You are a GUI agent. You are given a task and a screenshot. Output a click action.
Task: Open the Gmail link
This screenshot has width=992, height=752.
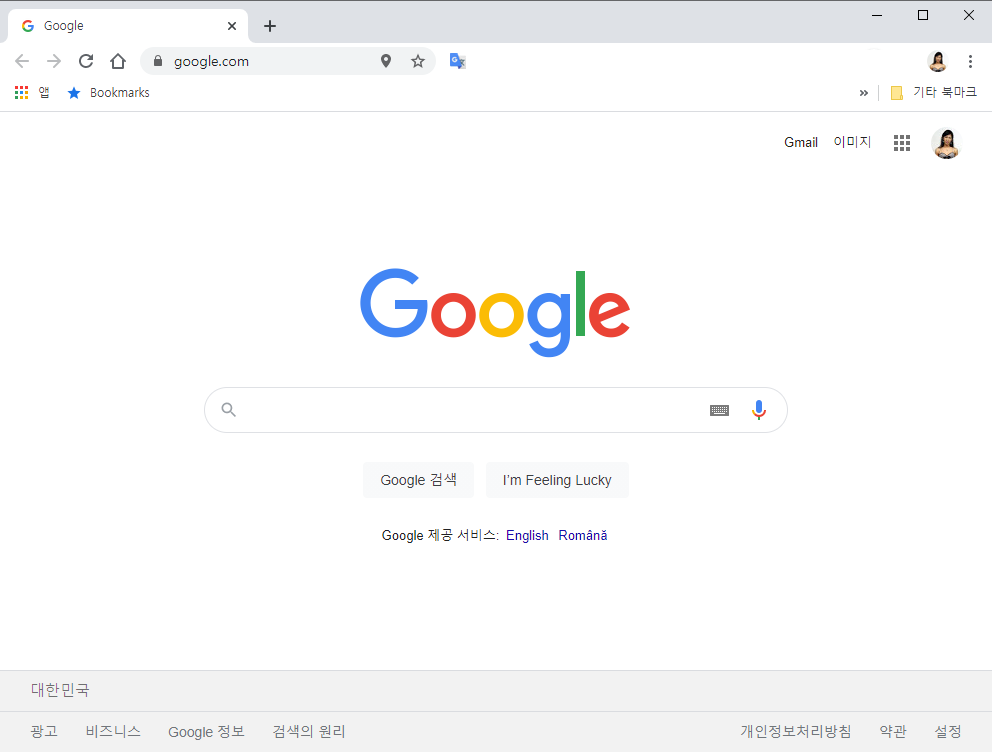point(801,142)
